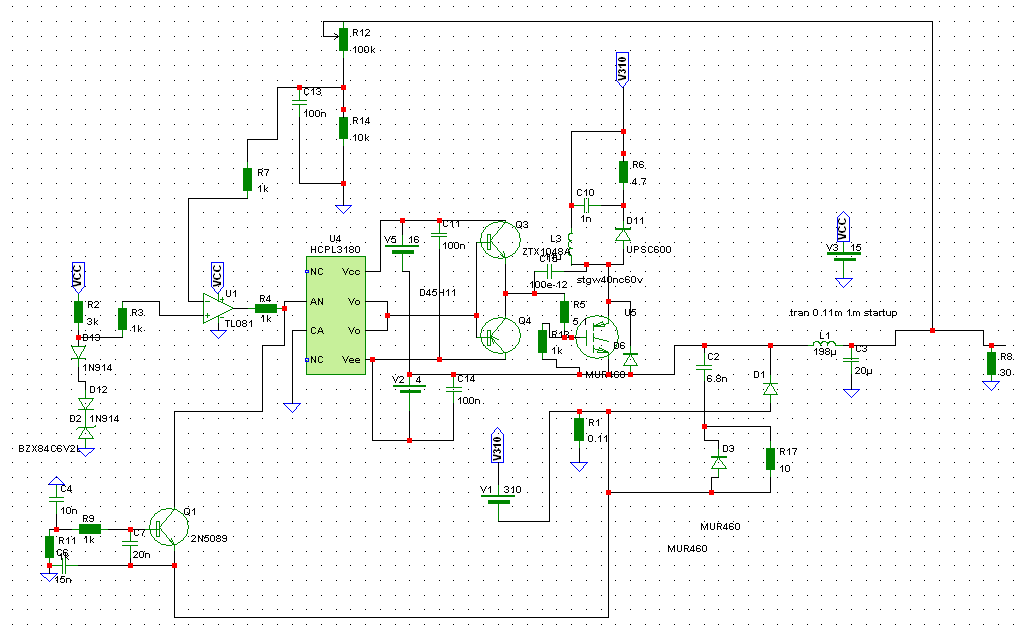Select the VCC net label above R2
Image resolution: width=1020 pixels, height=636 pixels.
click(x=78, y=277)
